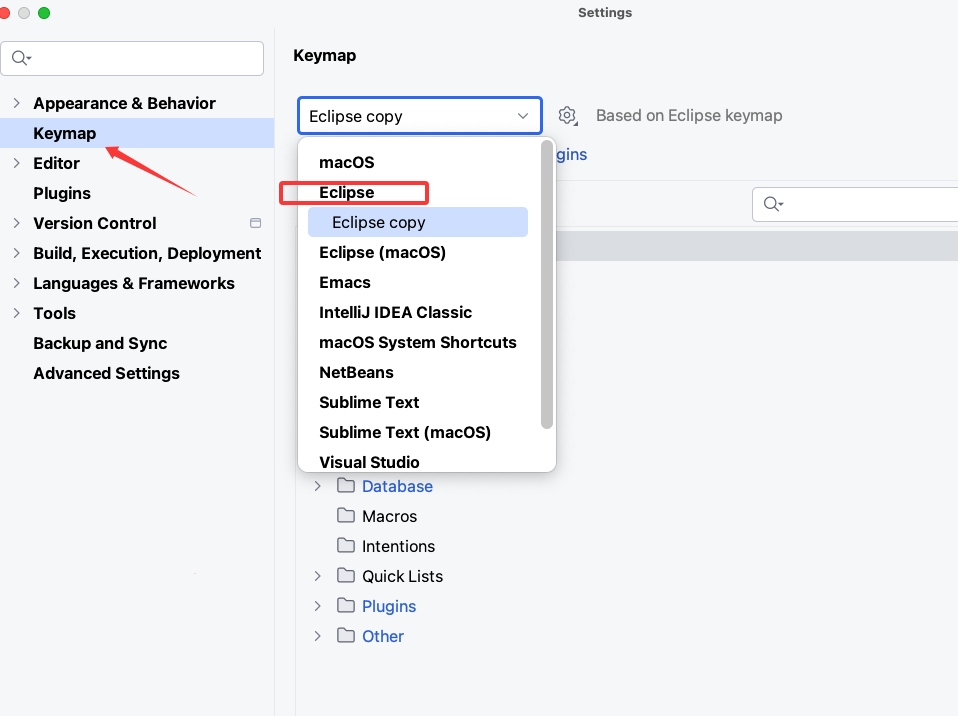Open the Eclipse copy keymap dropdown
The height and width of the screenshot is (716, 958).
419,116
